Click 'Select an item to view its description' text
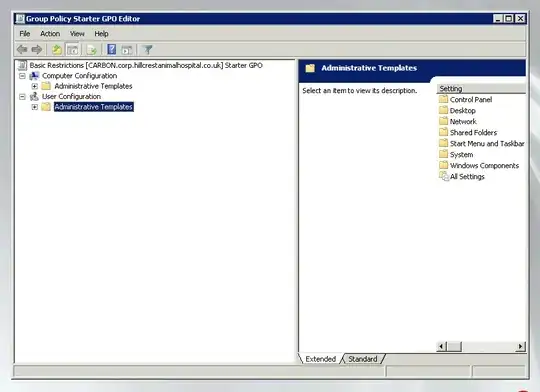 [x=360, y=91]
